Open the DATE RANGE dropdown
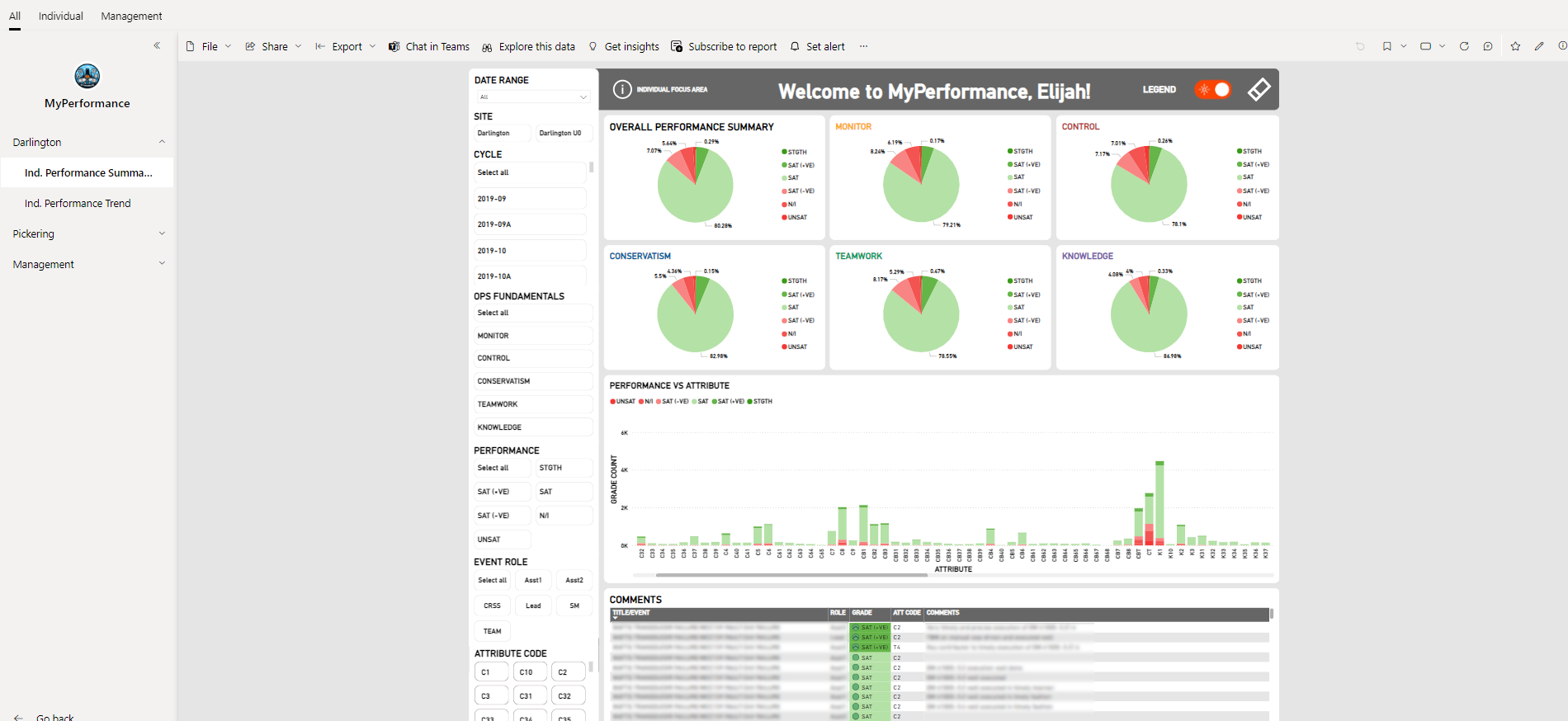The width and height of the screenshot is (1568, 721). [x=532, y=97]
